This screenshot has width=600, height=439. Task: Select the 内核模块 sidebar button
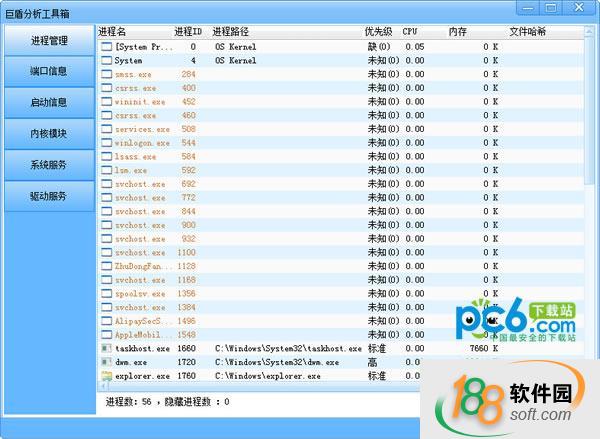click(49, 134)
